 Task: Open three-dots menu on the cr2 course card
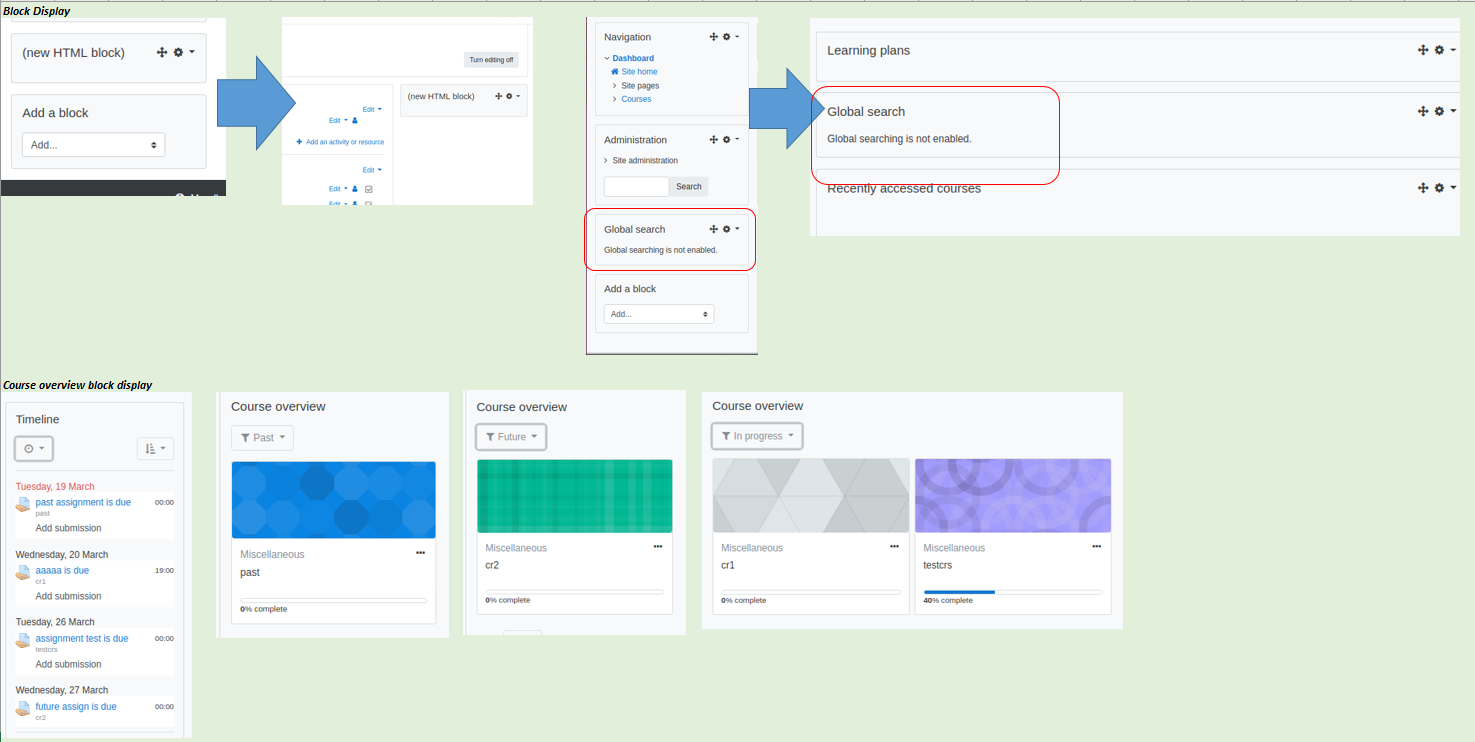pyautogui.click(x=658, y=547)
